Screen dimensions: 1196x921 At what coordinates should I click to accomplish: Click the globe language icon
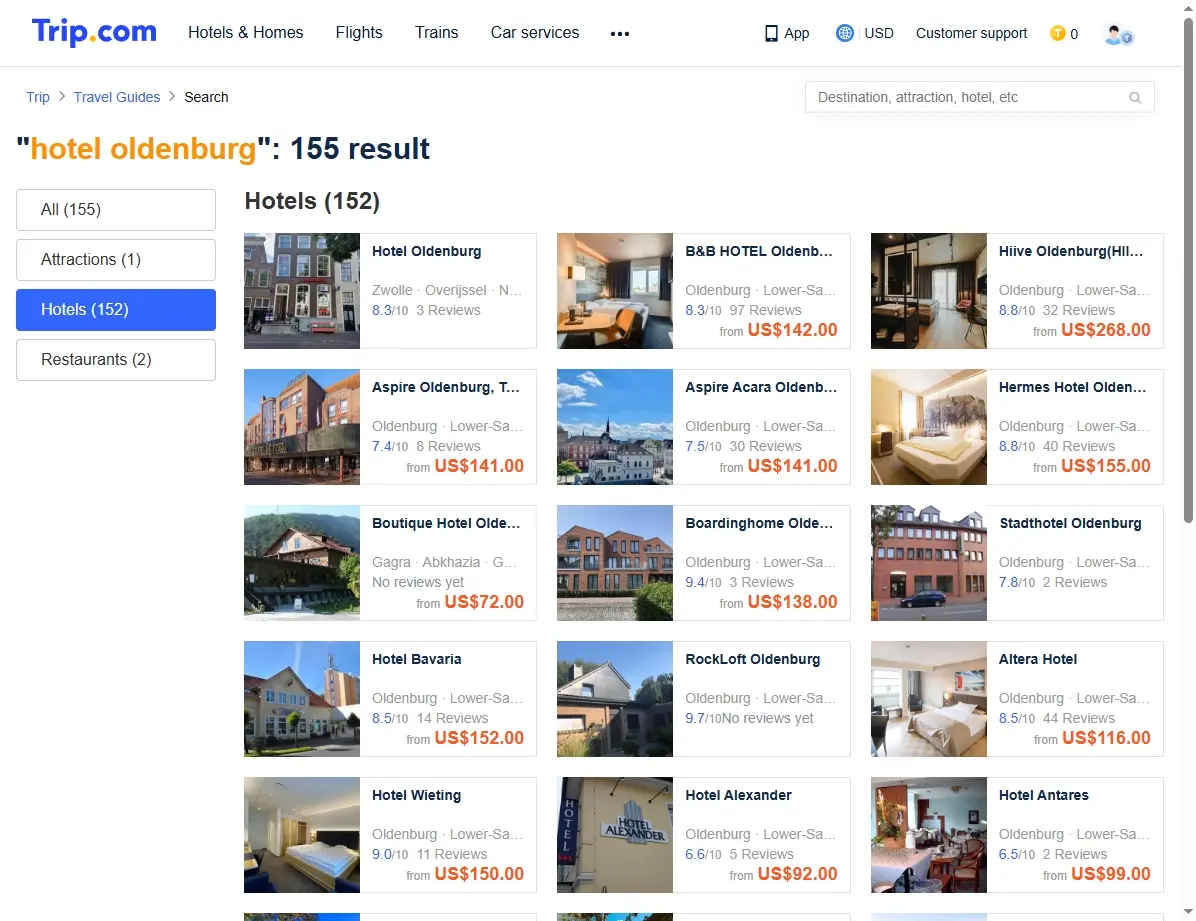(x=844, y=34)
